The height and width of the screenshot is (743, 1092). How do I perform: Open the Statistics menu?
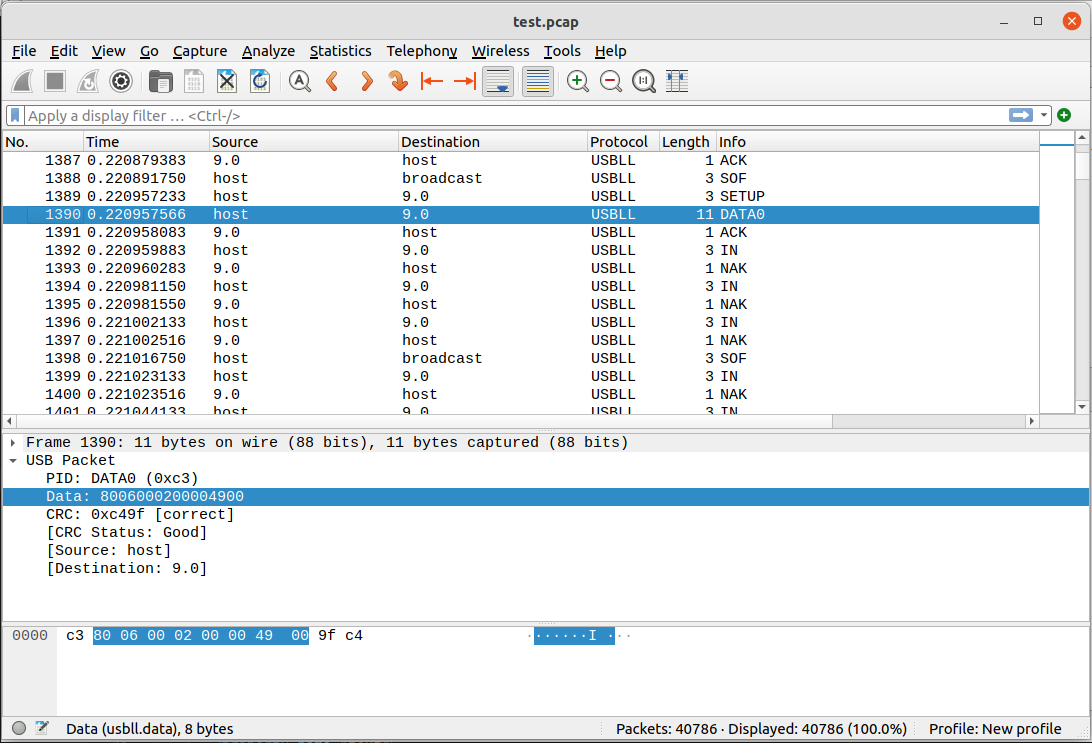pos(340,51)
